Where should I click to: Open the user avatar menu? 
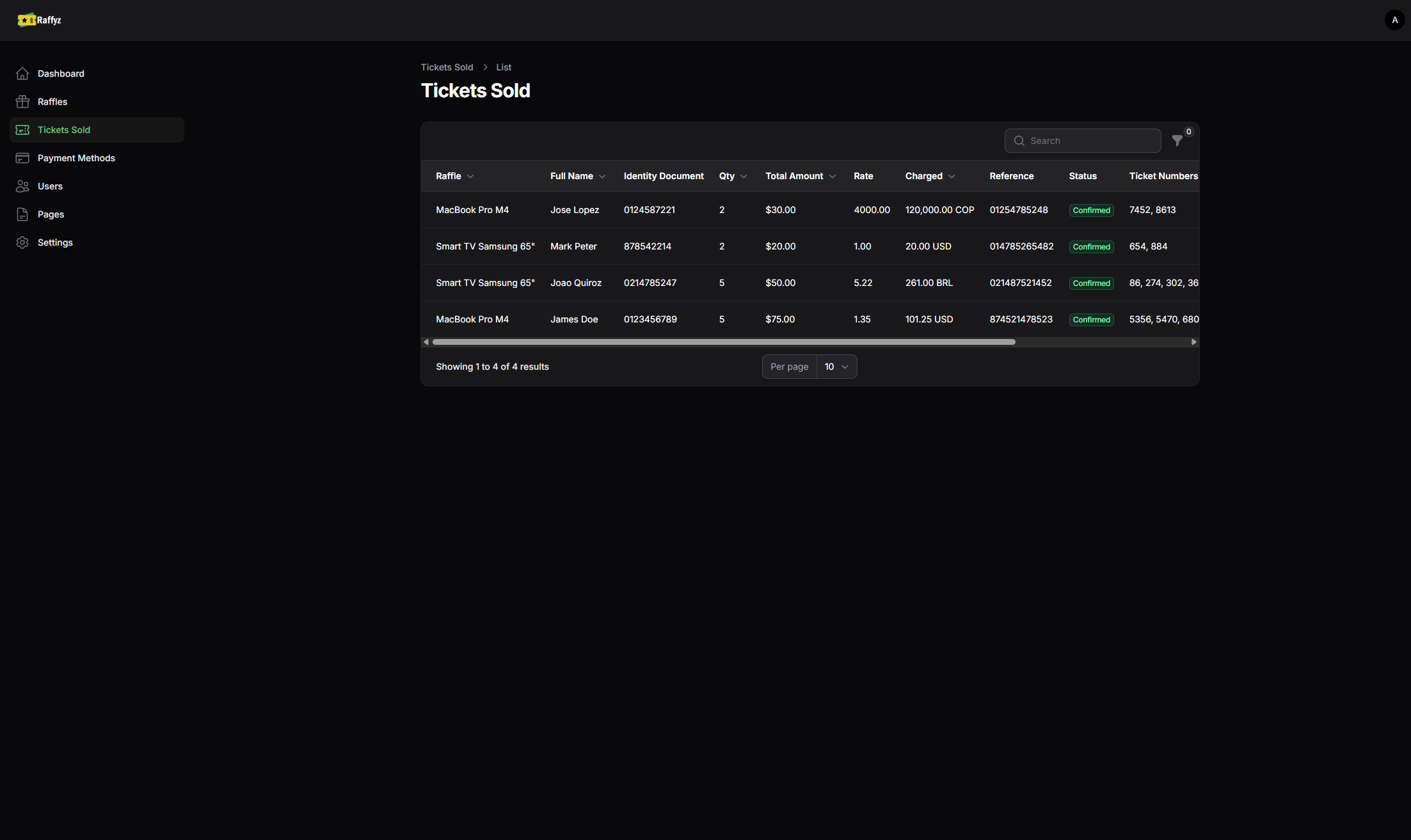(x=1394, y=20)
